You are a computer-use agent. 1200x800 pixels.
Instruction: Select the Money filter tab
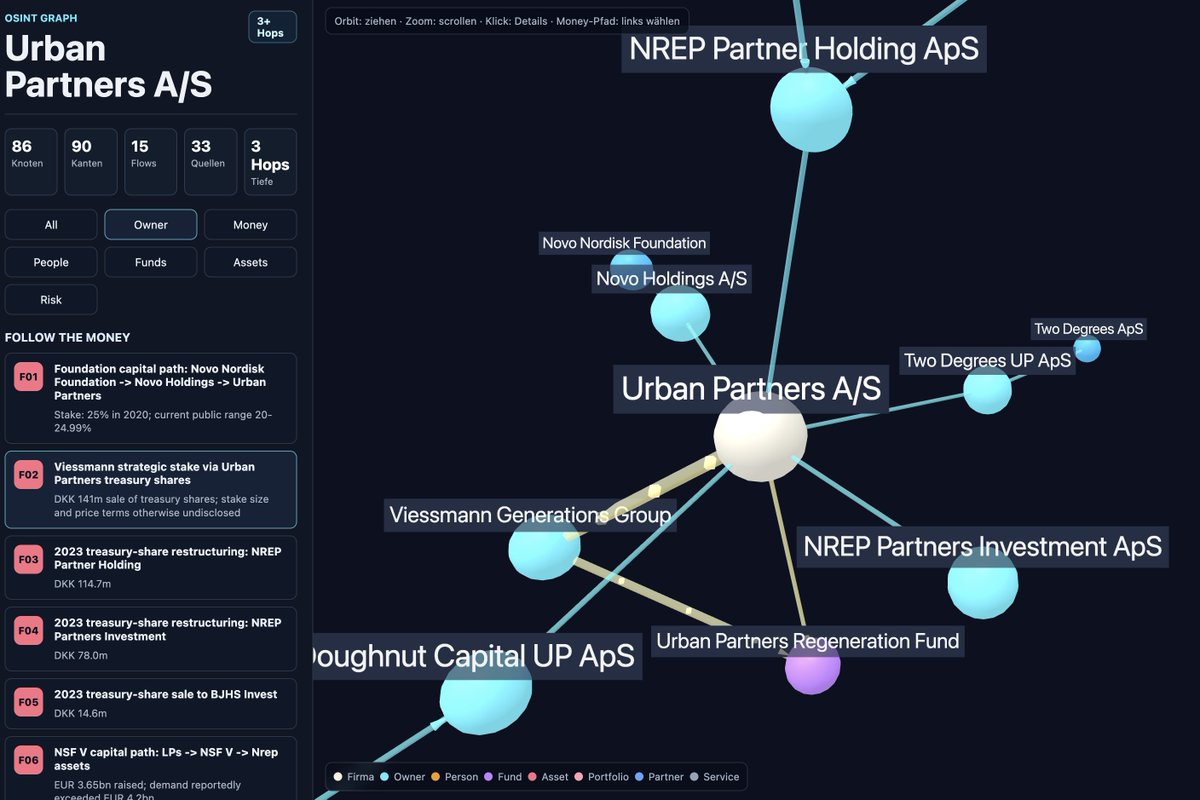pyautogui.click(x=250, y=225)
